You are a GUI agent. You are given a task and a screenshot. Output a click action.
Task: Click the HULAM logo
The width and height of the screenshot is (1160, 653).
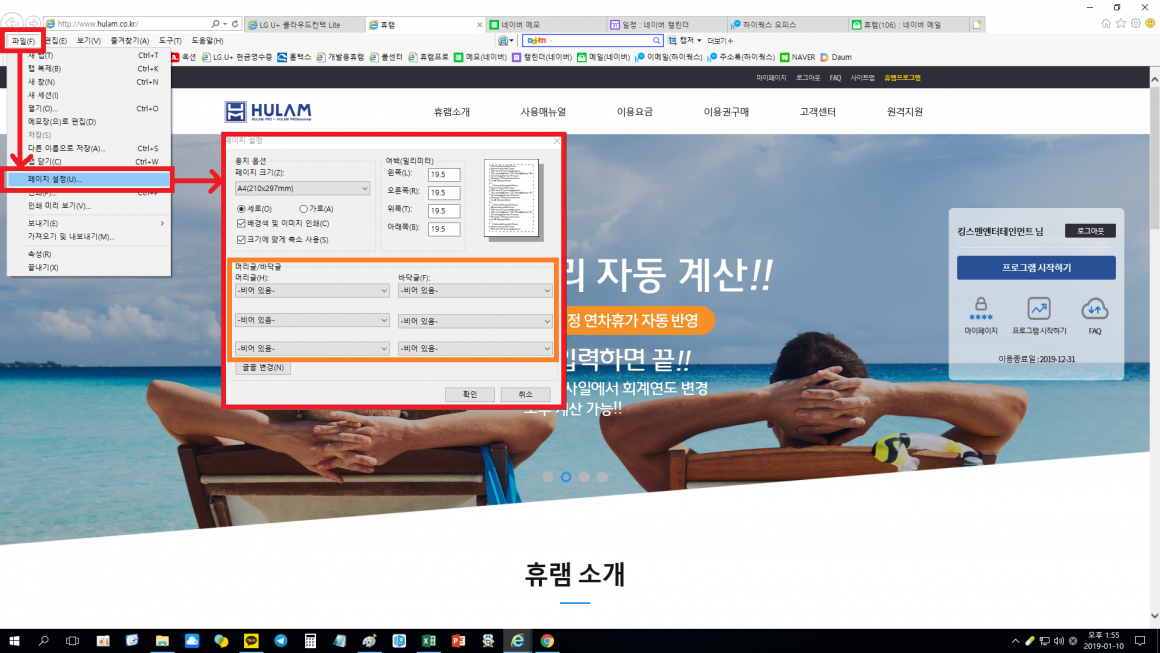pyautogui.click(x=268, y=112)
